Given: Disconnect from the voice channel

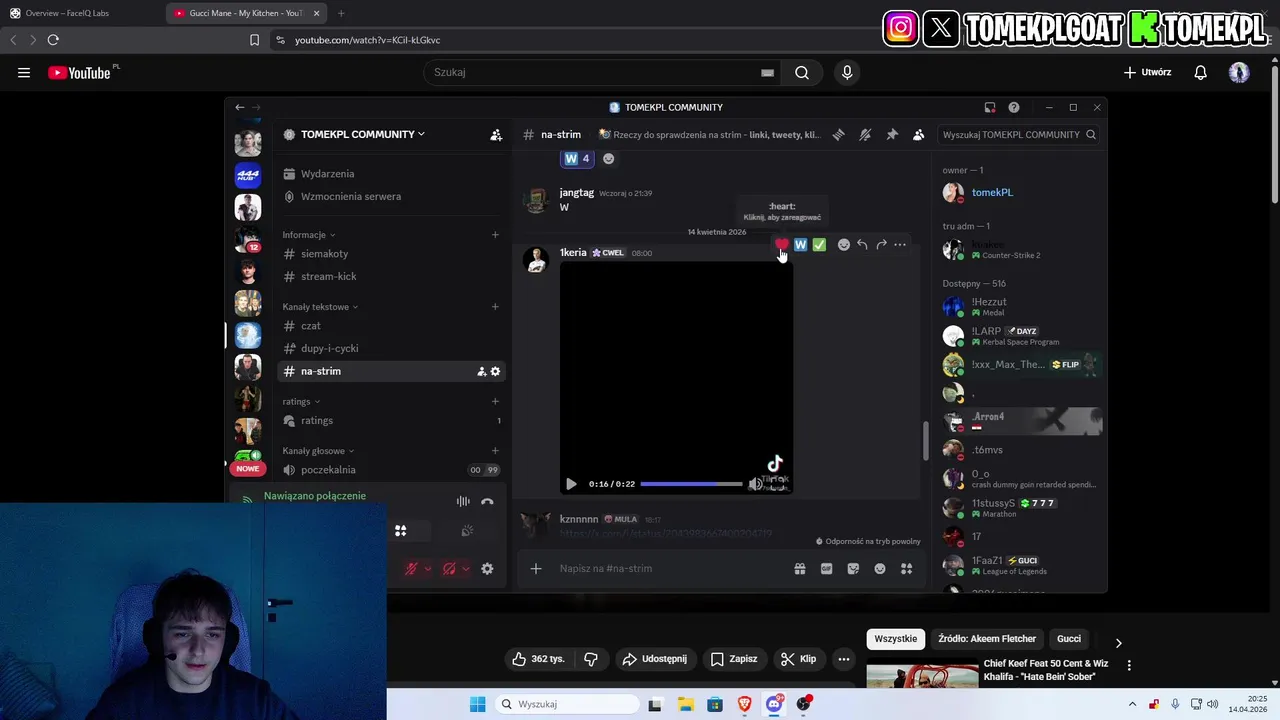Looking at the screenshot, I should 487,502.
